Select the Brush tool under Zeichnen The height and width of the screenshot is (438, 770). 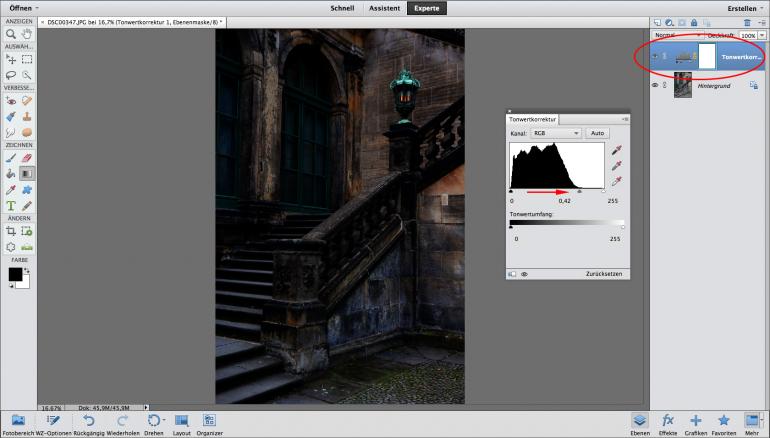pyautogui.click(x=11, y=158)
